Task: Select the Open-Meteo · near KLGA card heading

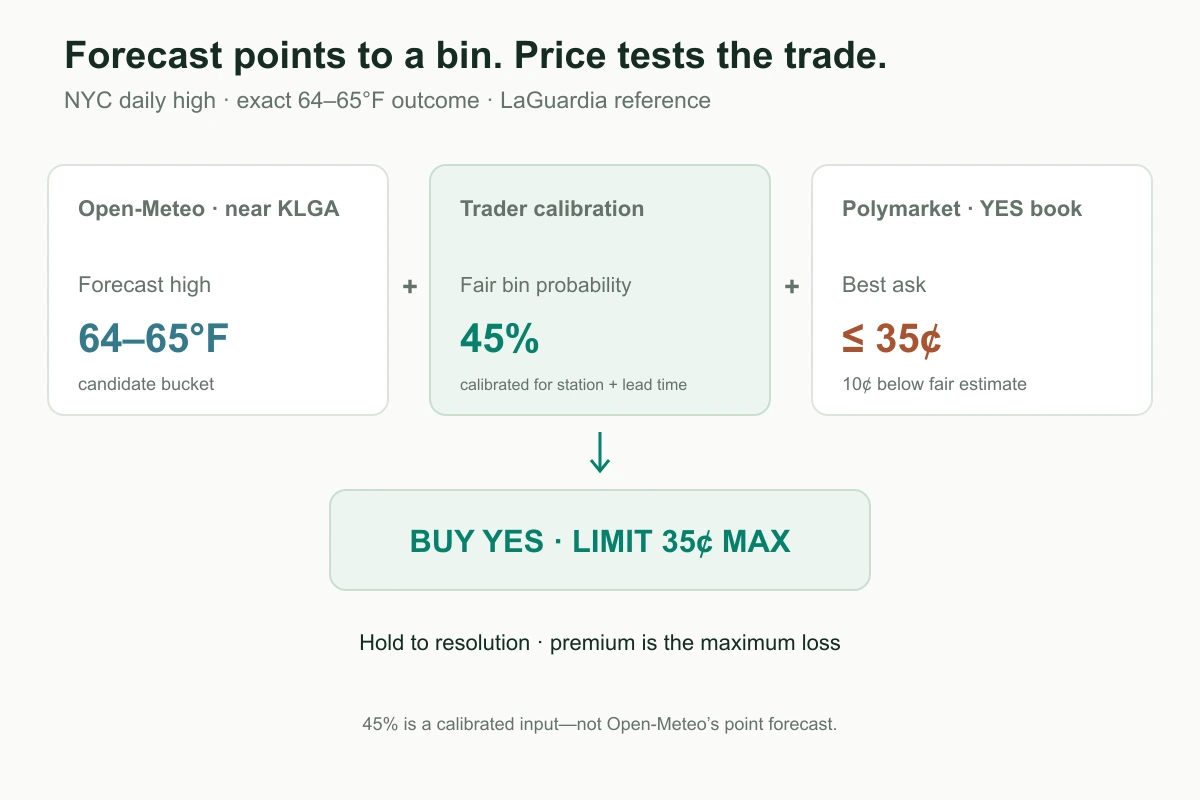Action: 208,209
